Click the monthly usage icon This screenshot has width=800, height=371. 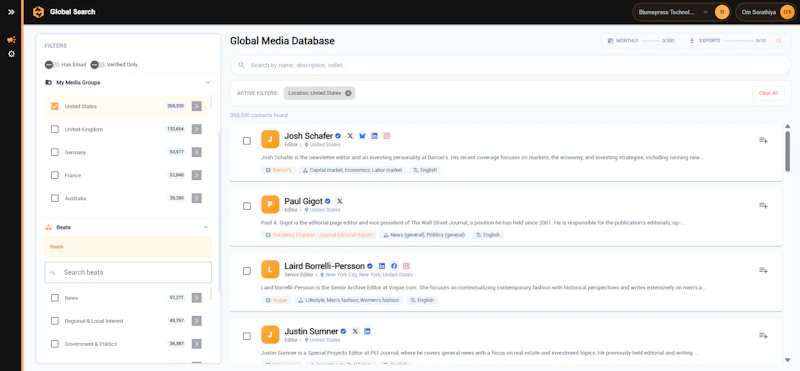coord(610,41)
